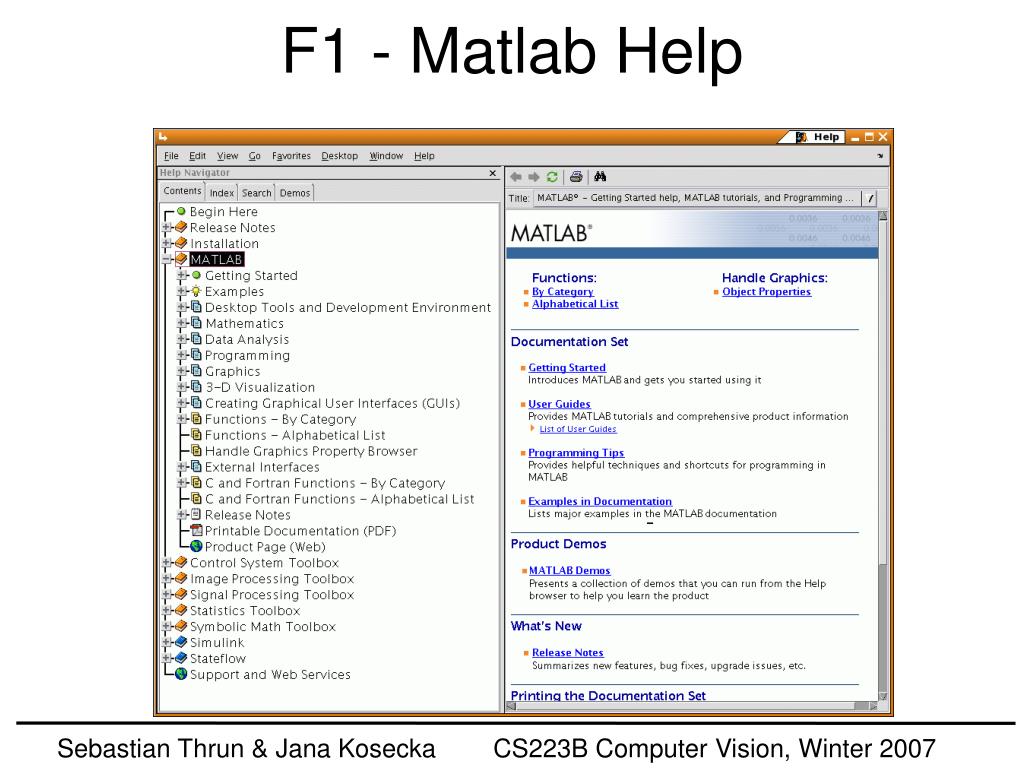This screenshot has height=768, width=1024.
Task: Collapse the MATLAB tree node
Action: (167, 259)
